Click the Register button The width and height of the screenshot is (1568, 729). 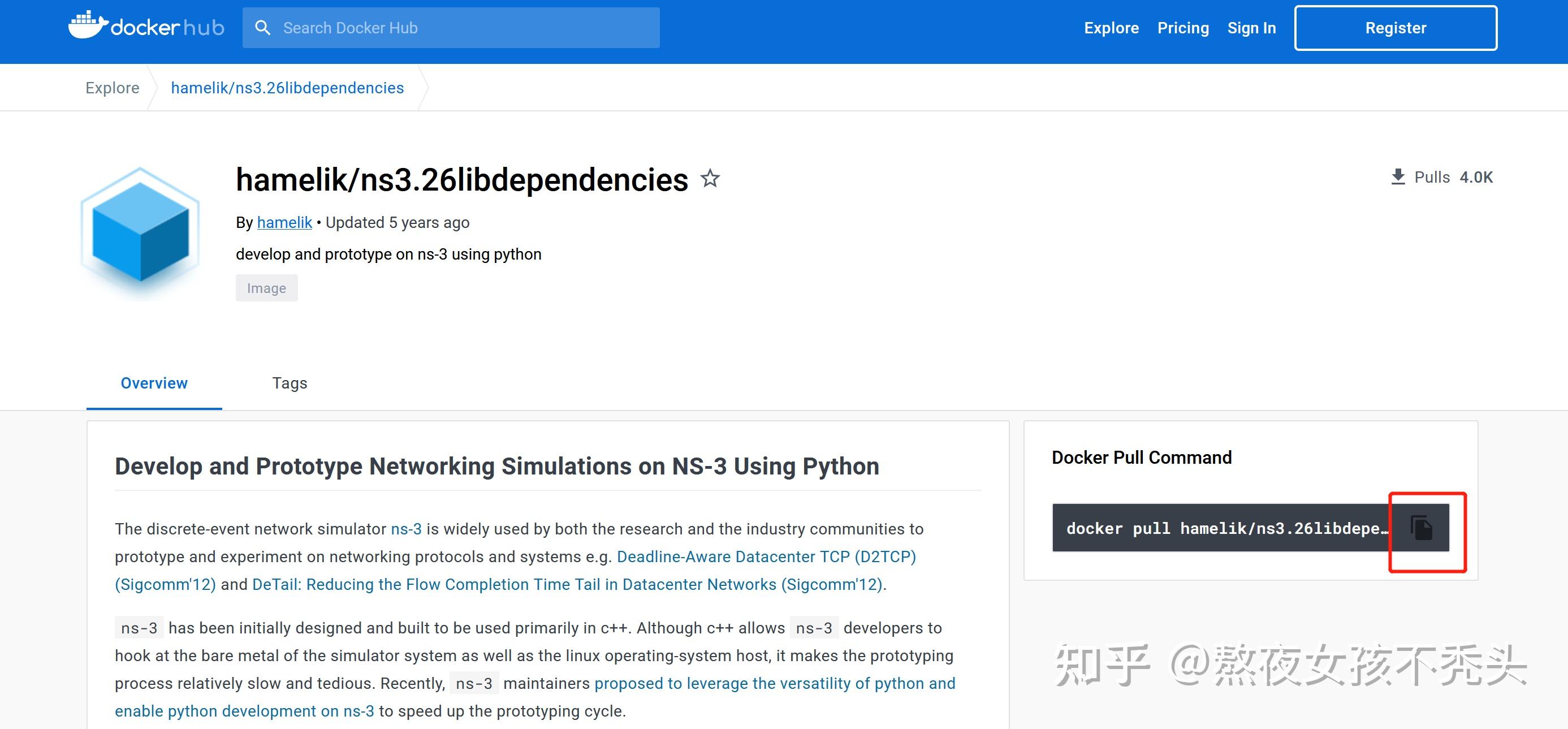coord(1395,28)
